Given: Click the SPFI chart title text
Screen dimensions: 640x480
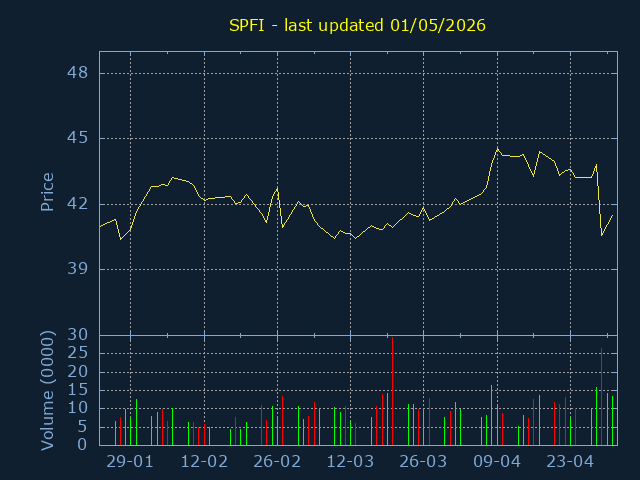Looking at the screenshot, I should point(357,25).
